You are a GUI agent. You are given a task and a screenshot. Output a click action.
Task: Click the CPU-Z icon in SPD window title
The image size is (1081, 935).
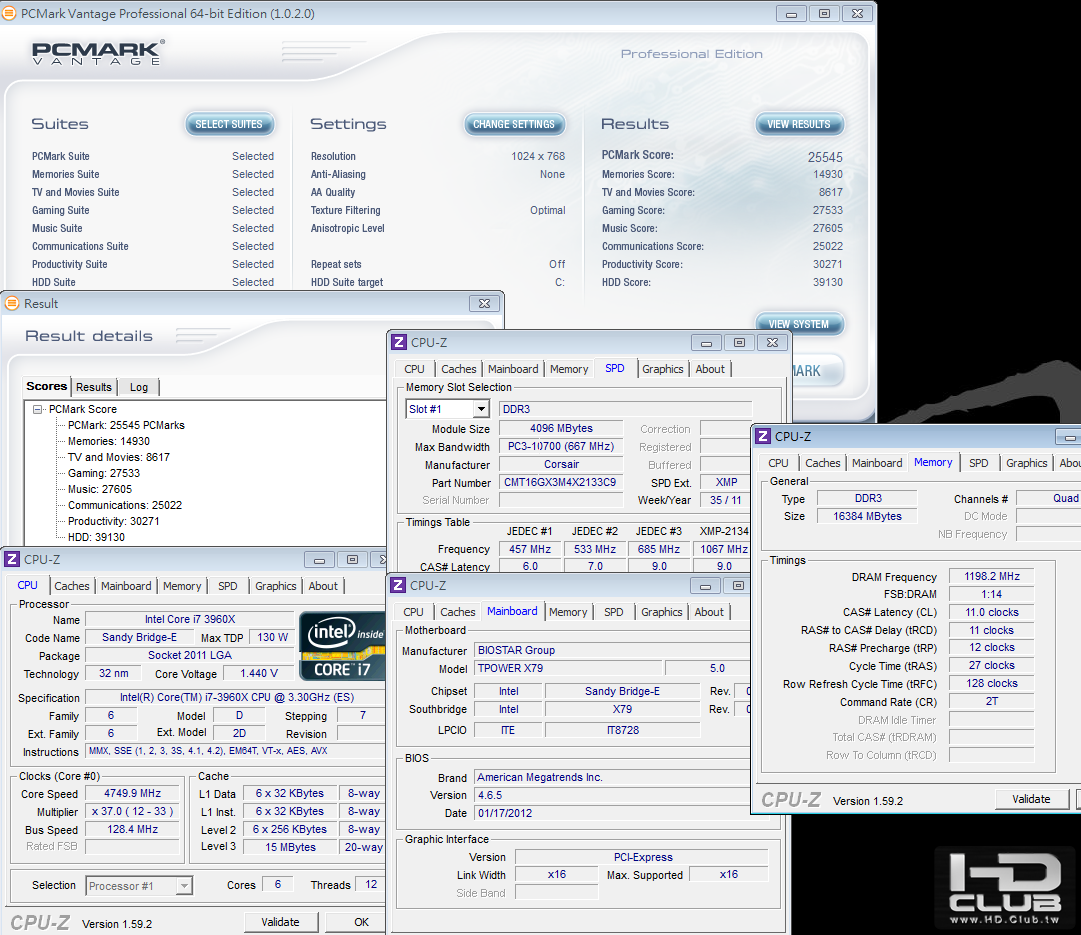tap(398, 342)
